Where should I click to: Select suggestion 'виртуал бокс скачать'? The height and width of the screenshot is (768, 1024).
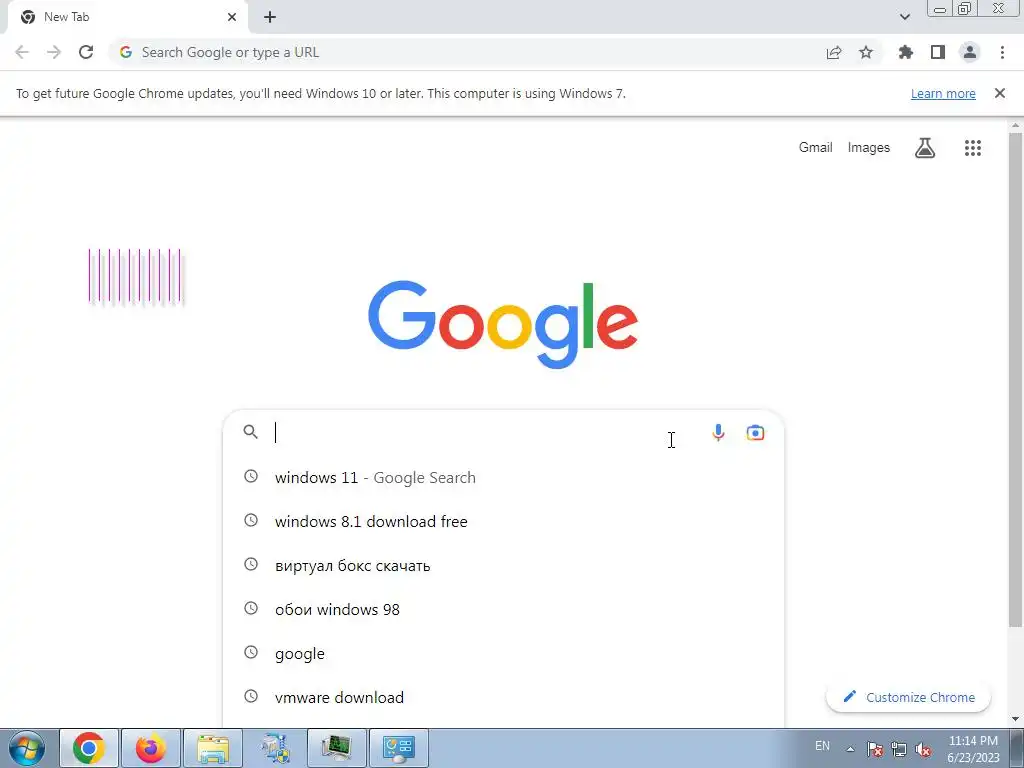[x=504, y=566]
